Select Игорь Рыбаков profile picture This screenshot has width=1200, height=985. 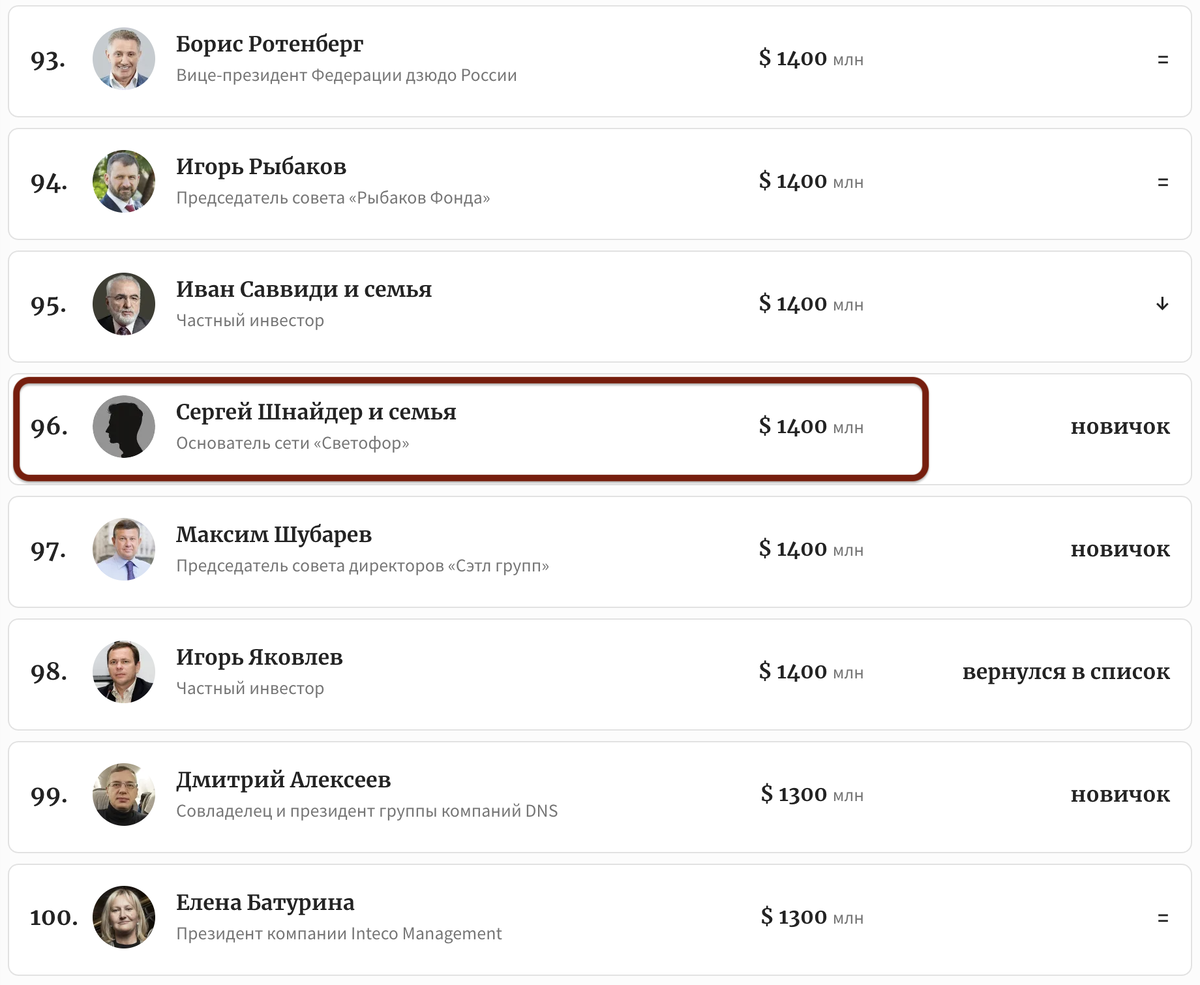[124, 182]
